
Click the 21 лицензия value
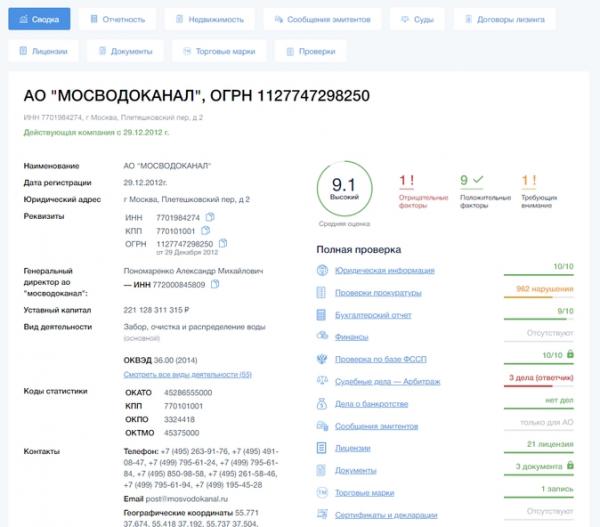tap(550, 444)
